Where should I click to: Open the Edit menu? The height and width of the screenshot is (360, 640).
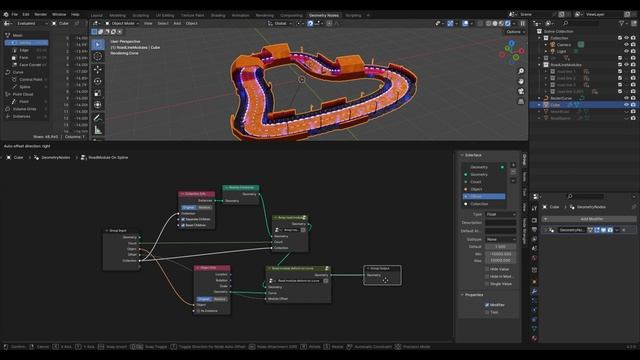click(26, 14)
